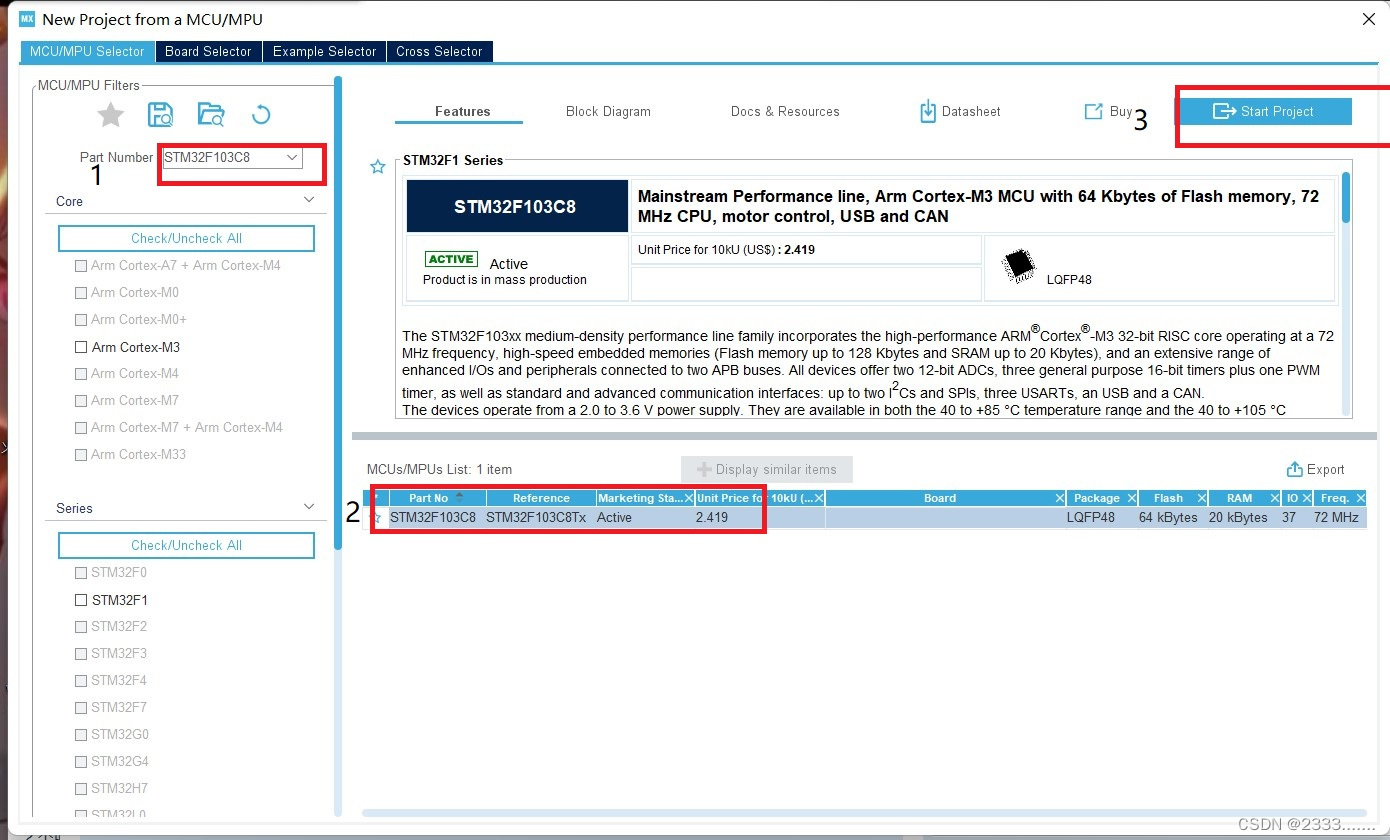The height and width of the screenshot is (840, 1390).
Task: Open the Cross Selector tab
Action: click(x=439, y=51)
